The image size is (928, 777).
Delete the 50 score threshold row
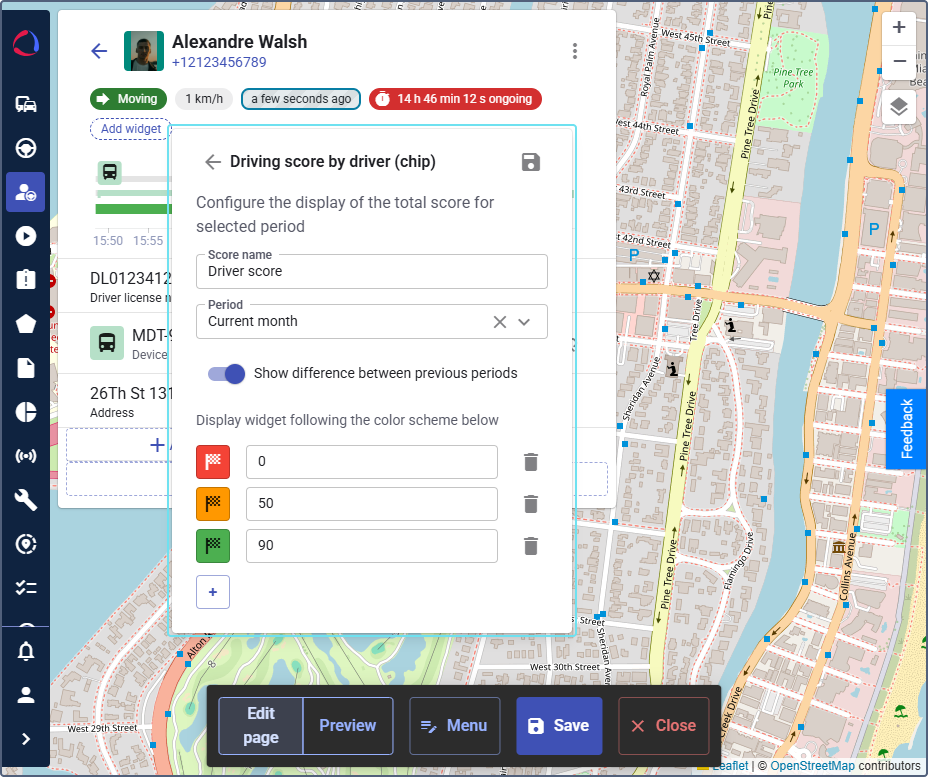(530, 504)
